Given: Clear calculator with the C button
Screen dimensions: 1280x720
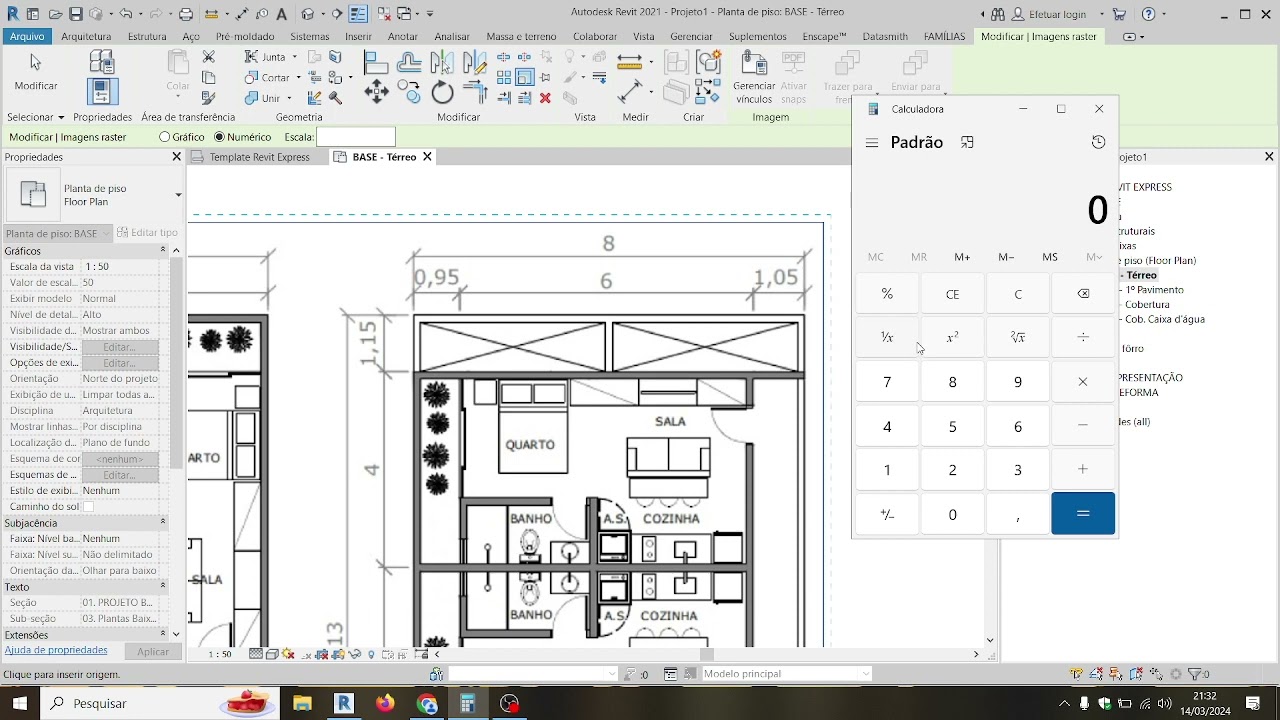Looking at the screenshot, I should pyautogui.click(x=1018, y=294).
